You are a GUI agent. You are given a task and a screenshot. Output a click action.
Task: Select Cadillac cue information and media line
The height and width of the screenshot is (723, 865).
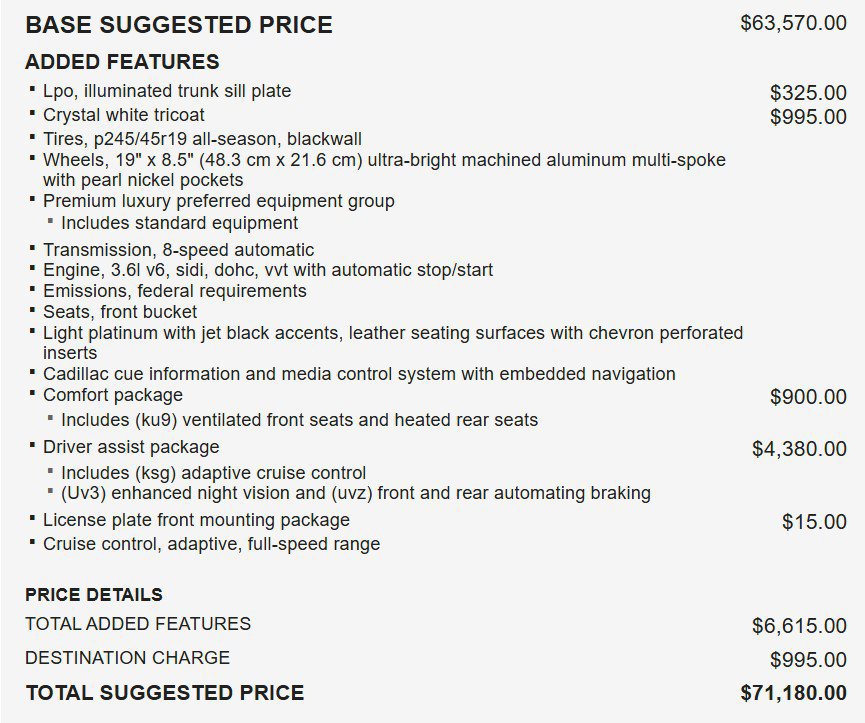pyautogui.click(x=359, y=374)
